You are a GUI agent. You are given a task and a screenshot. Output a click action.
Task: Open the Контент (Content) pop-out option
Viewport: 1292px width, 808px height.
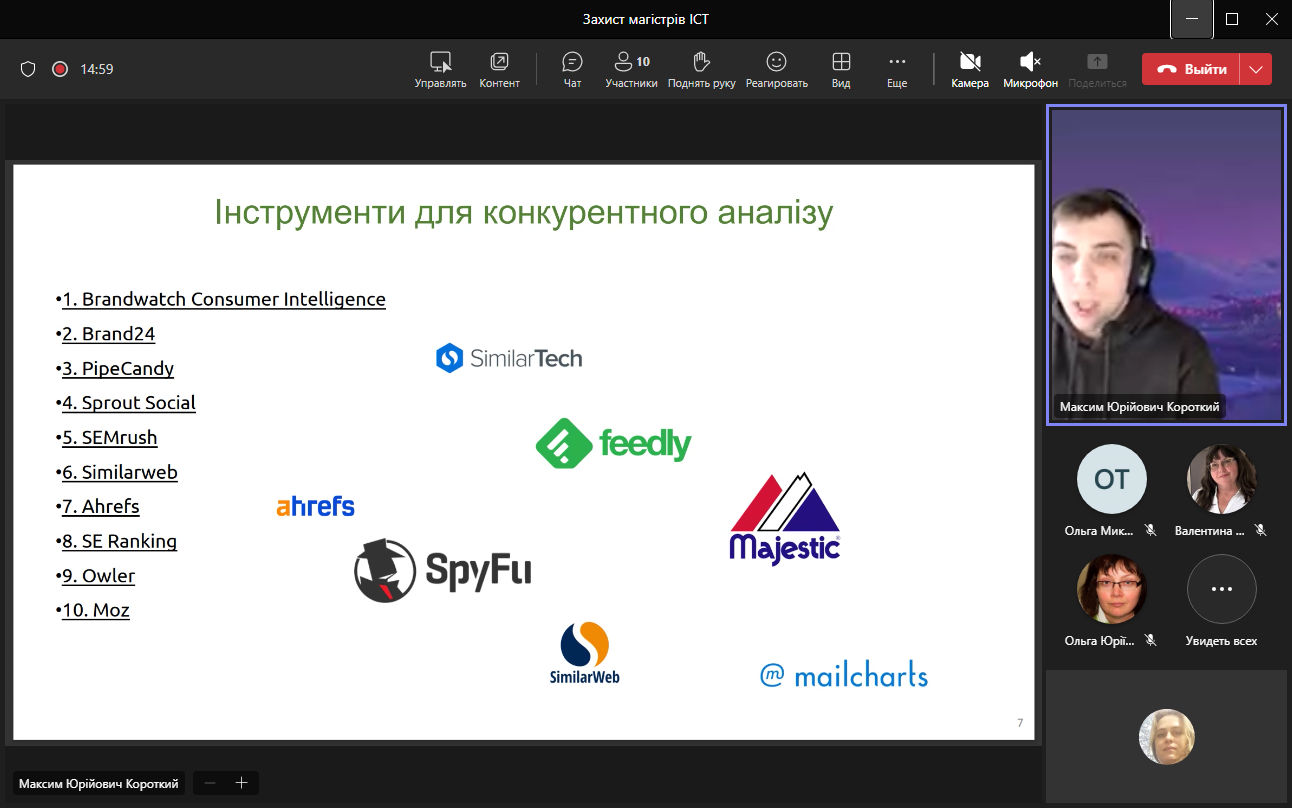[x=499, y=69]
